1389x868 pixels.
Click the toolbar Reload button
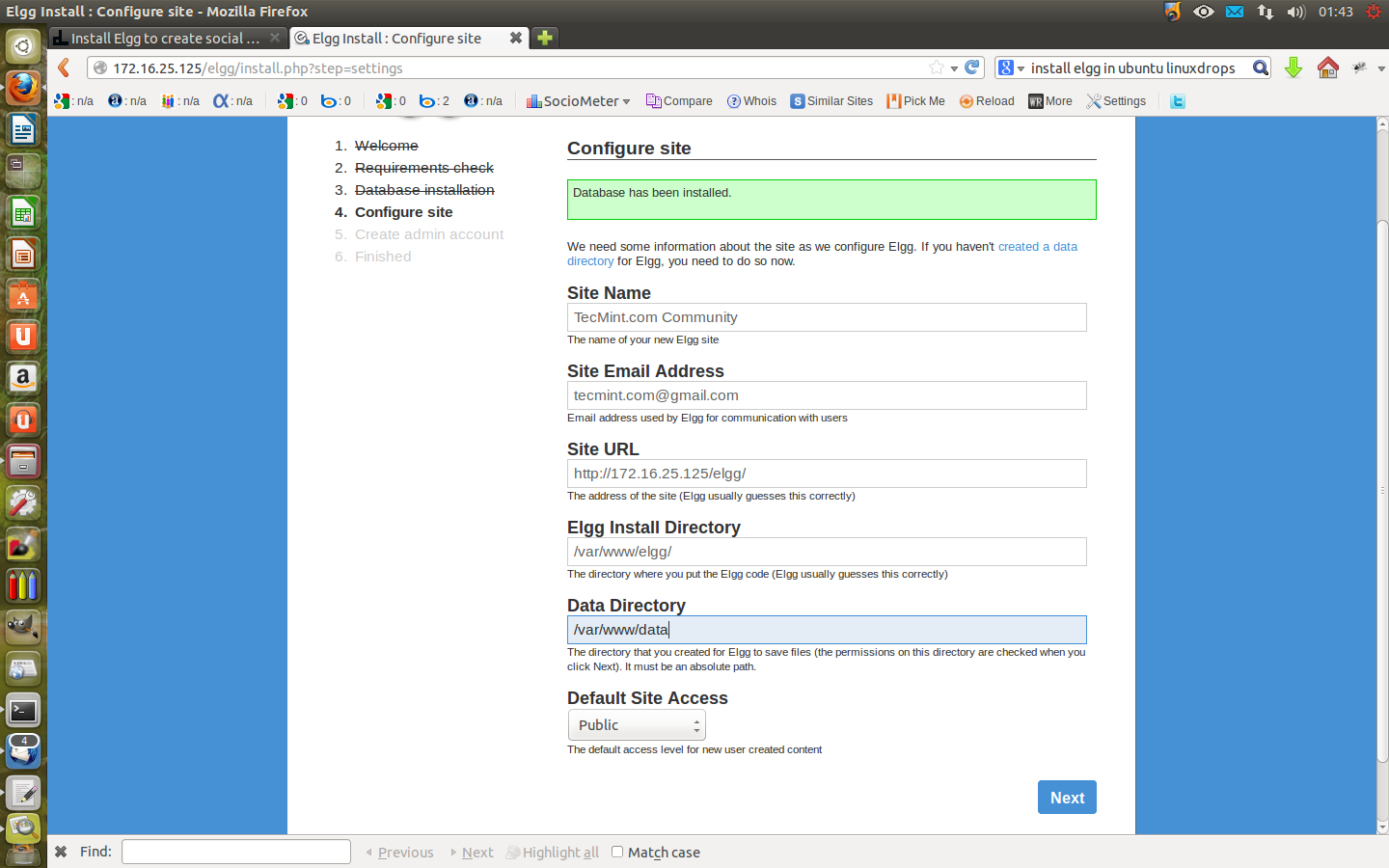pos(987,101)
